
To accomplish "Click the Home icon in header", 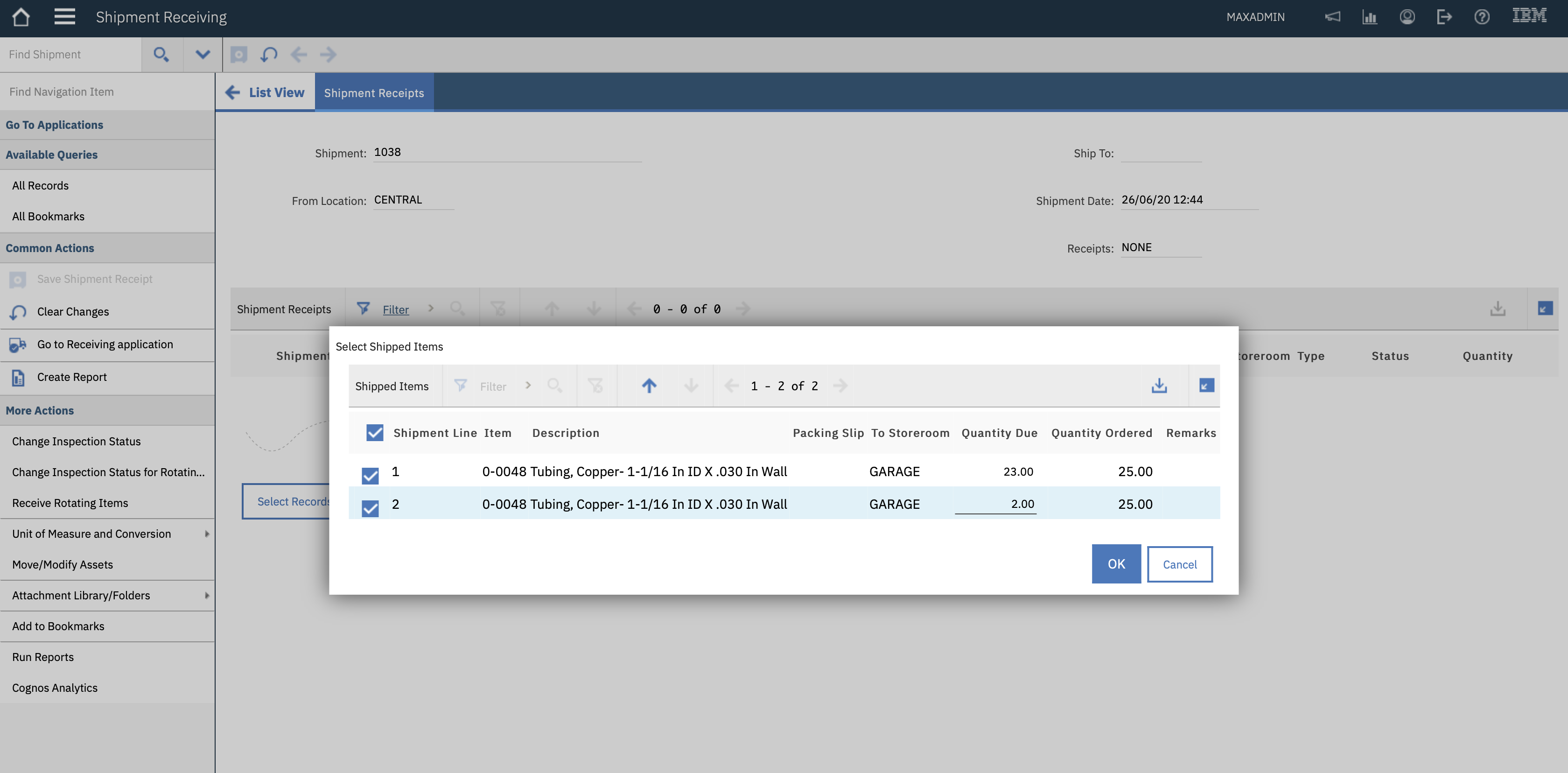I will (21, 17).
